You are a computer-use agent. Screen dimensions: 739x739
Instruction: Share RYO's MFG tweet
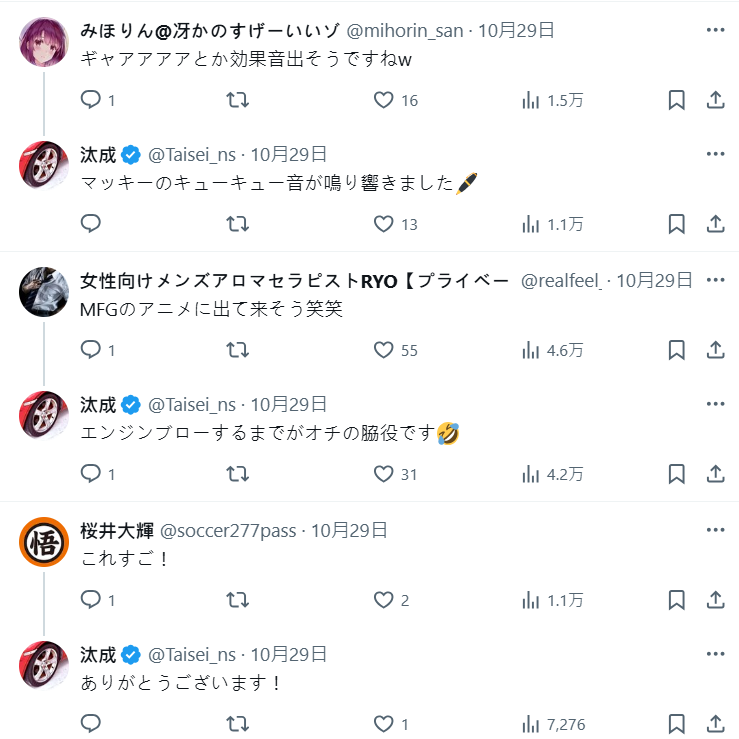(715, 350)
